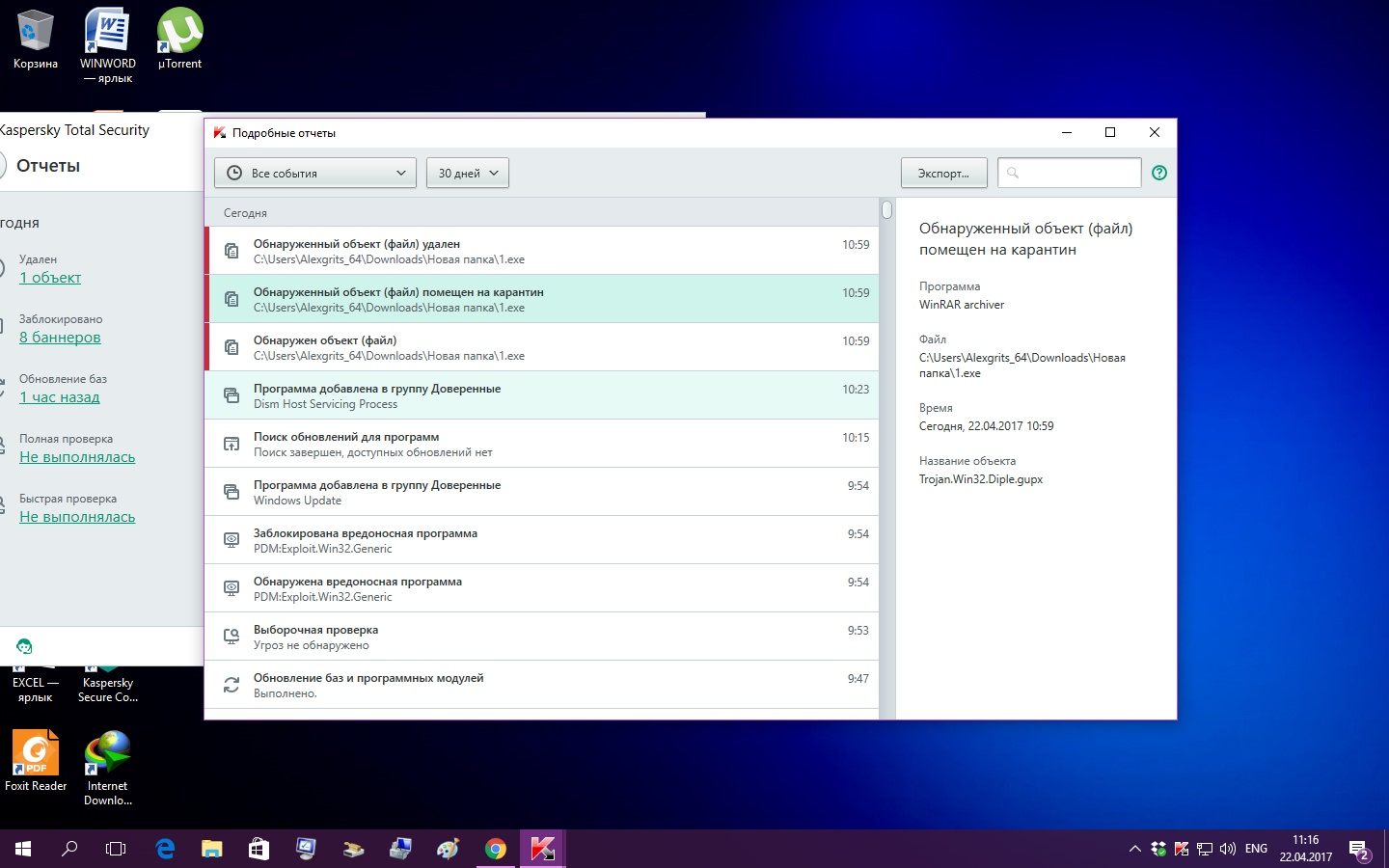Open the Kaspersky support agent icon

click(25, 646)
